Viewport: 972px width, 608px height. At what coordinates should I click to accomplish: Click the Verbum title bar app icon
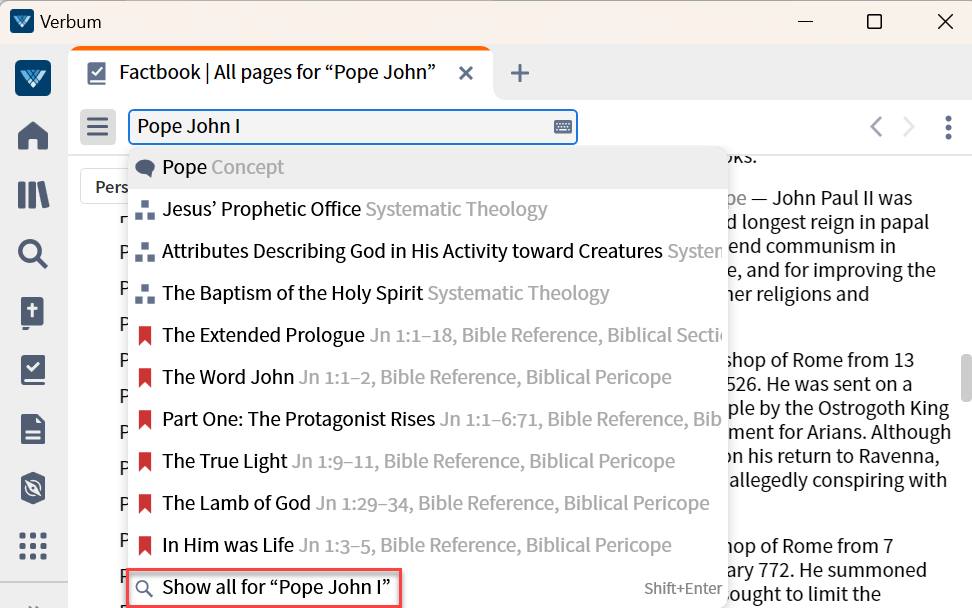(x=22, y=22)
